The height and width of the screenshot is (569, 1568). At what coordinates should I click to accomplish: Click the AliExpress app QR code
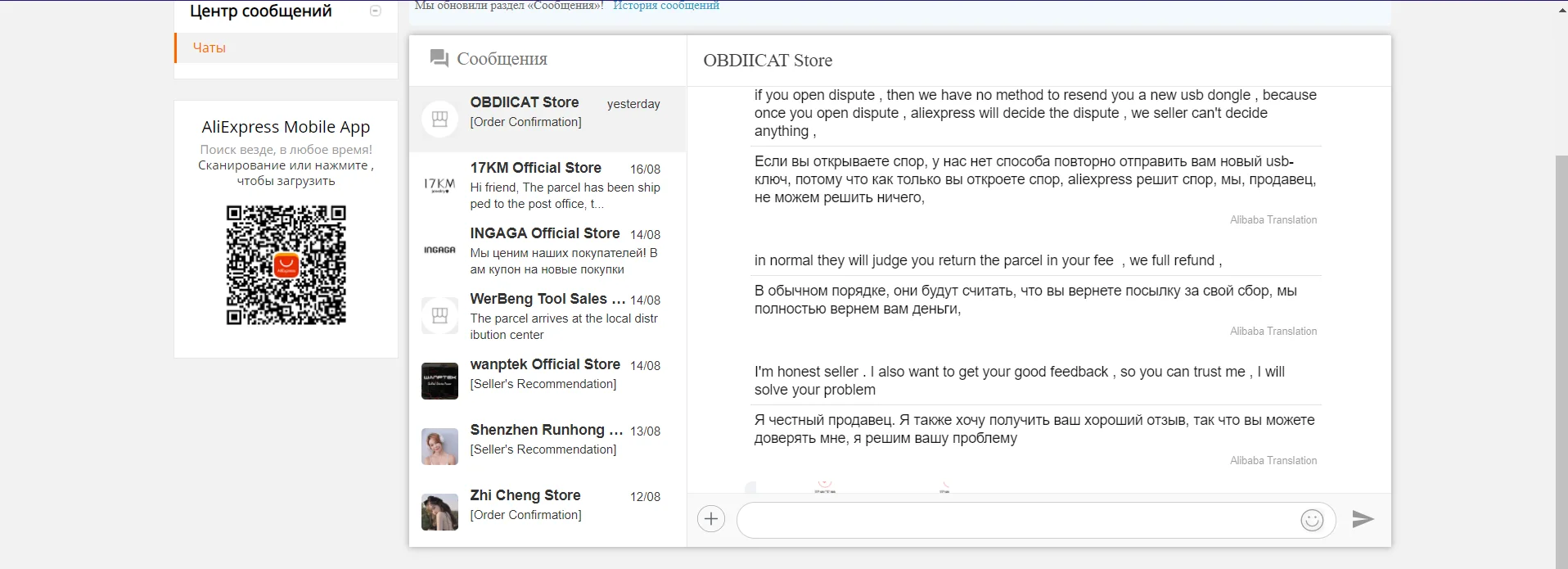(286, 265)
